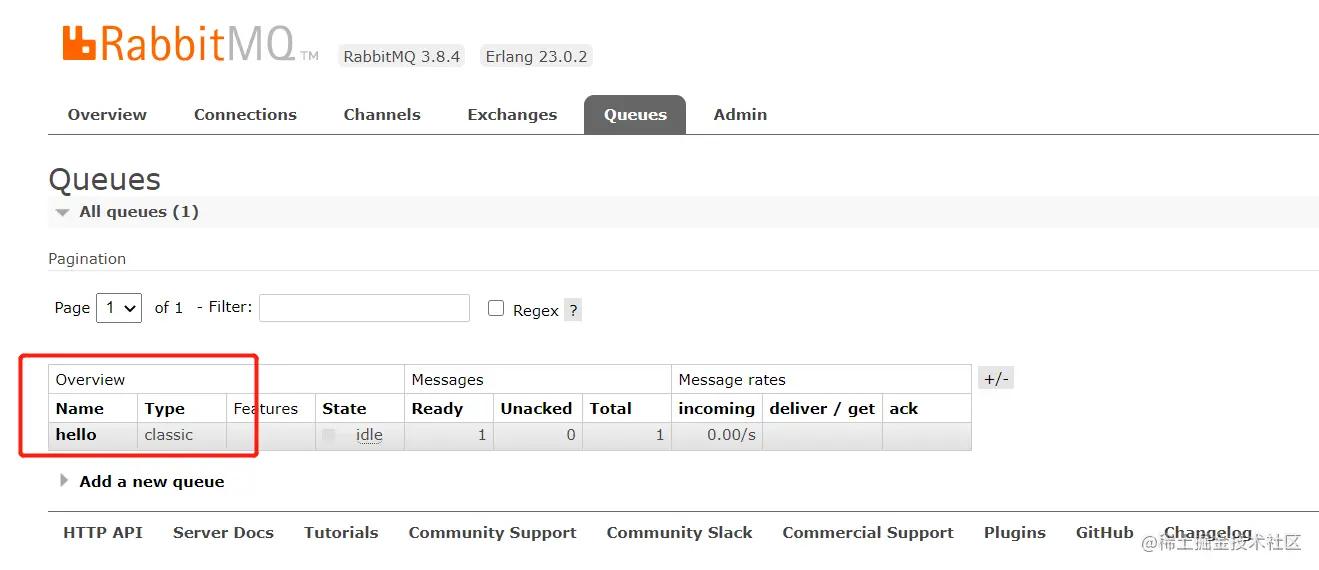Focus the Filter input field
1319x570 pixels.
(x=364, y=308)
